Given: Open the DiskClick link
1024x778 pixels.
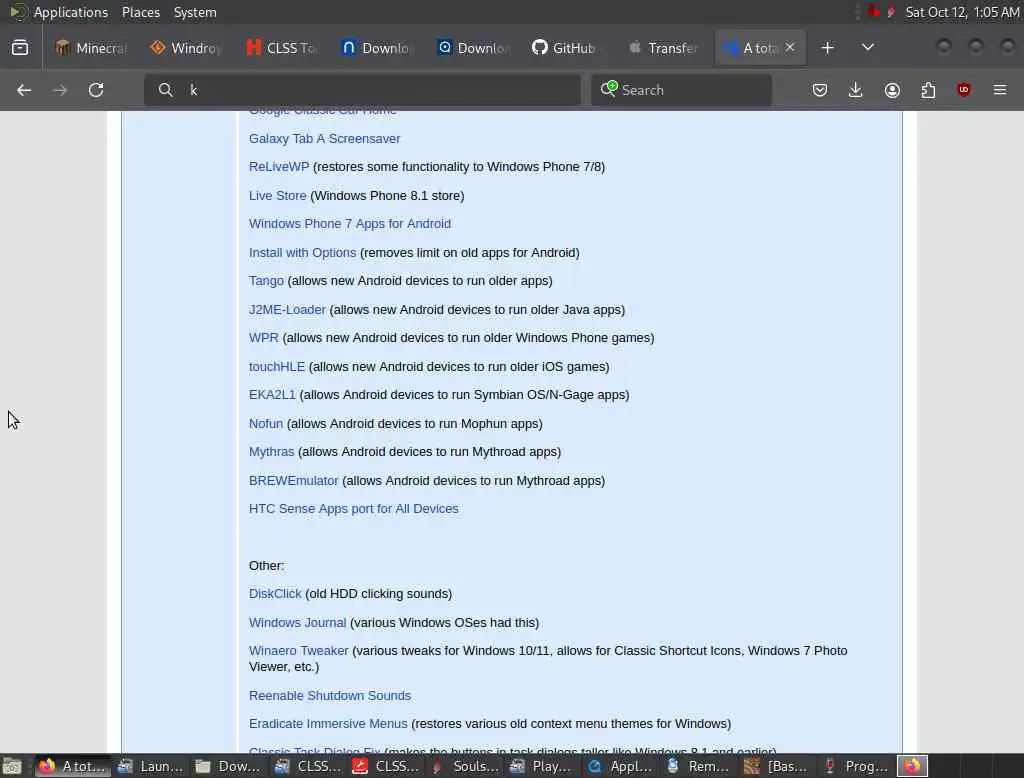Looking at the screenshot, I should point(275,594).
